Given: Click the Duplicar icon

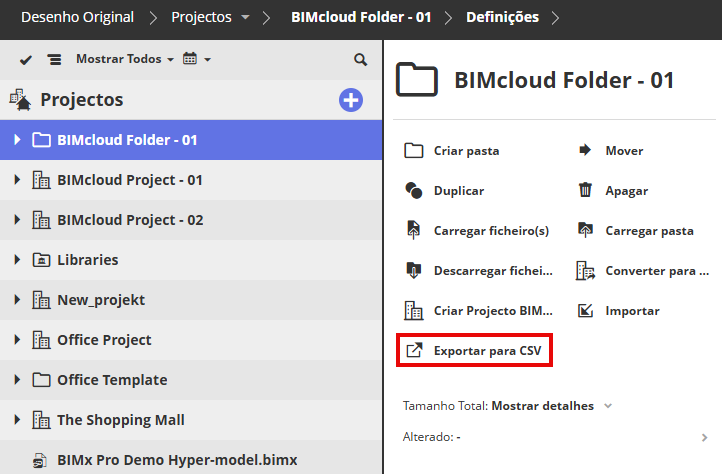Looking at the screenshot, I should [414, 190].
